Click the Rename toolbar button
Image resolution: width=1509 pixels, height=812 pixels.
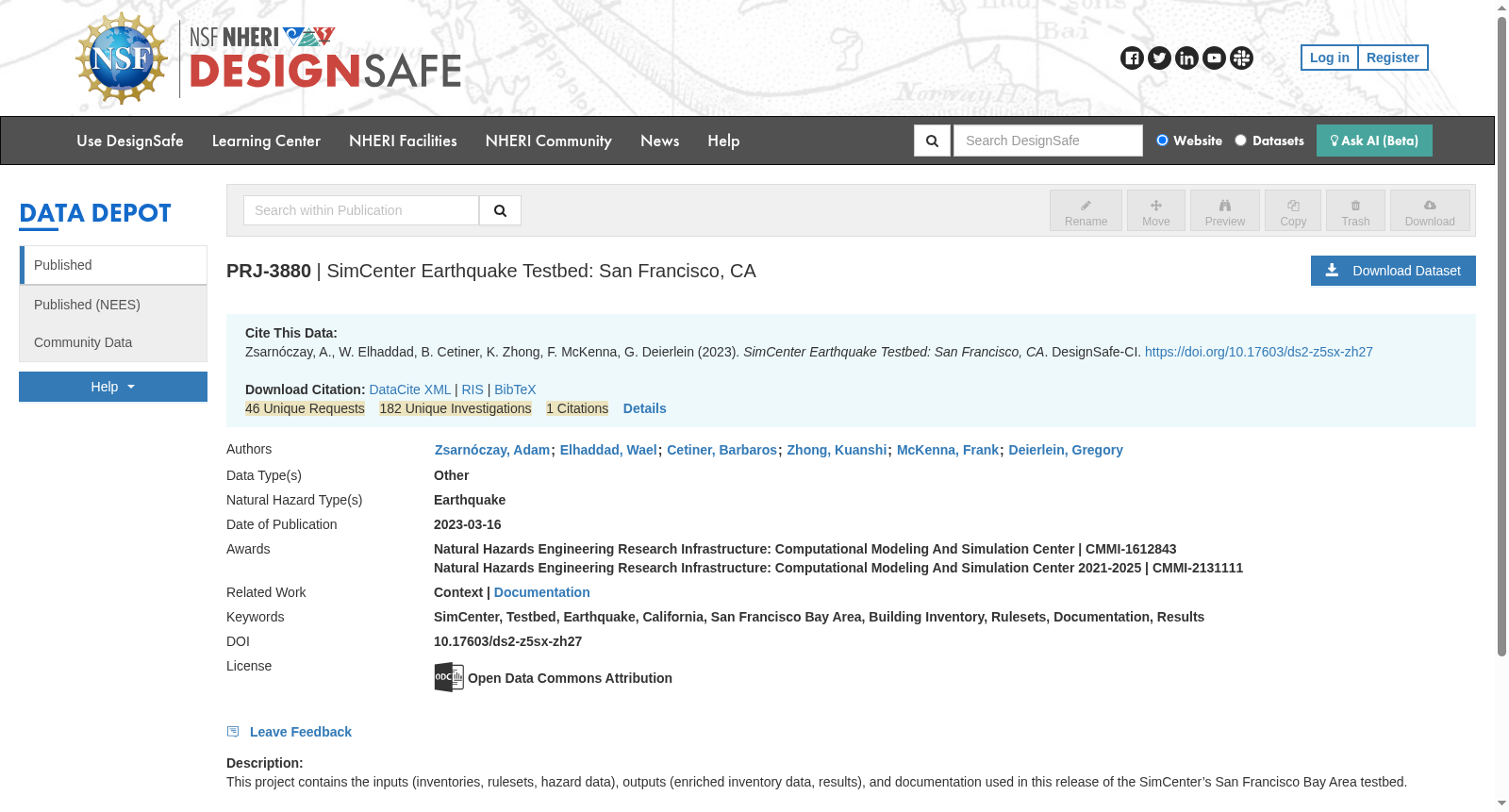tap(1086, 210)
